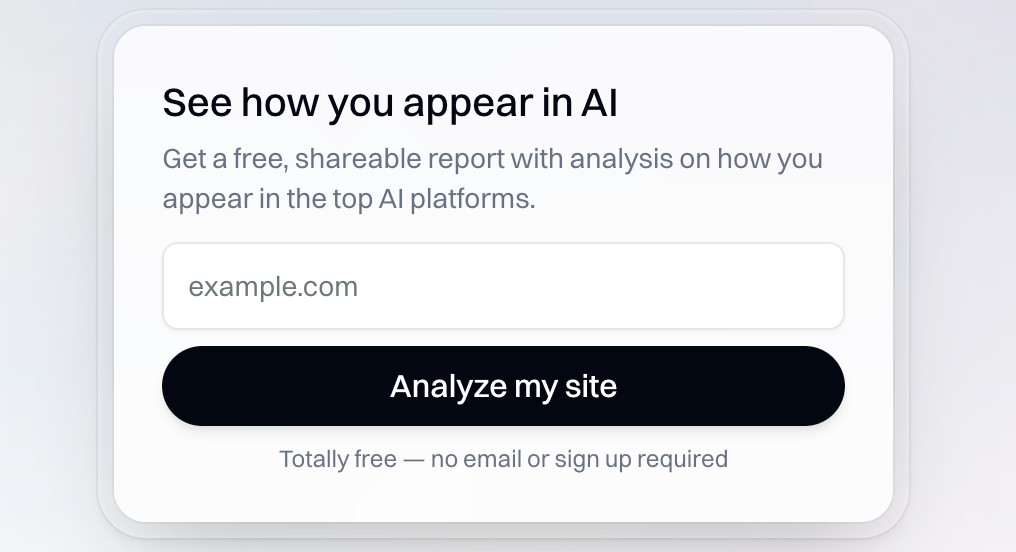Submit the form with the black button
Viewport: 1016px width, 552px height.
(503, 386)
